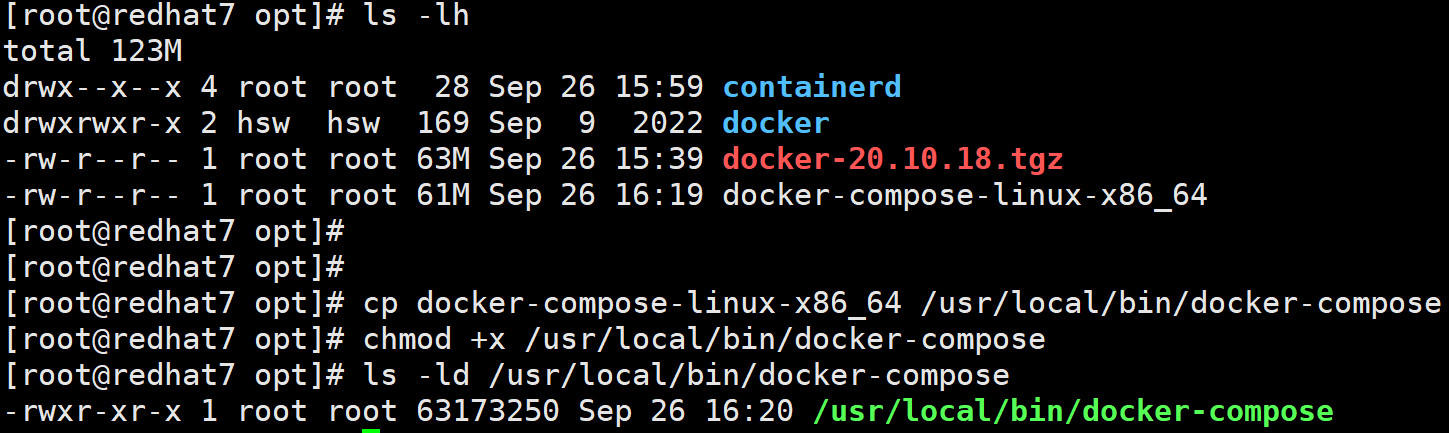The height and width of the screenshot is (433, 1449).
Task: Click the 'cp' command on the prompt line
Action: point(380,303)
